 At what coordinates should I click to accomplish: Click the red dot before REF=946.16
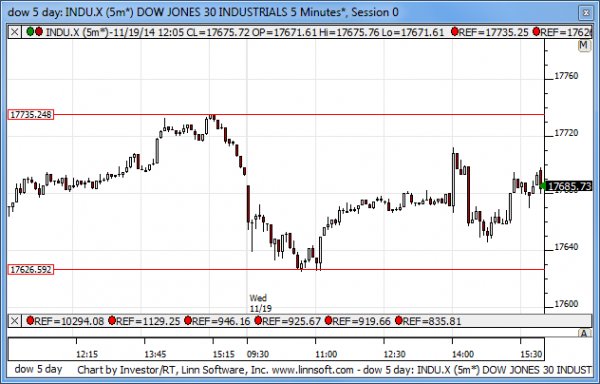[188, 321]
